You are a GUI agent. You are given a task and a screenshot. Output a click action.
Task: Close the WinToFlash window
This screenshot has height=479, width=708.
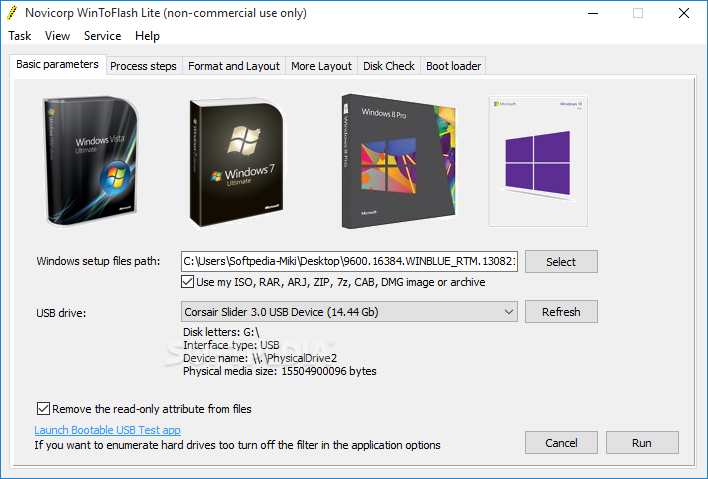(684, 13)
